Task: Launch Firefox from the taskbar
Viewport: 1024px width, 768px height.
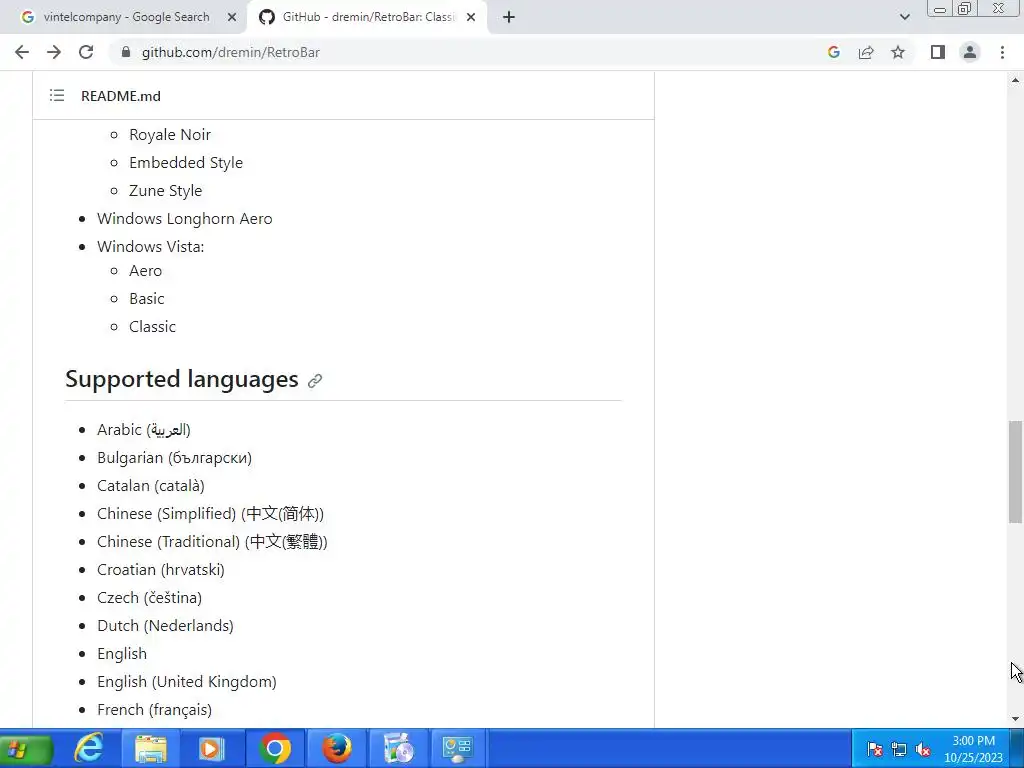Action: click(x=337, y=748)
